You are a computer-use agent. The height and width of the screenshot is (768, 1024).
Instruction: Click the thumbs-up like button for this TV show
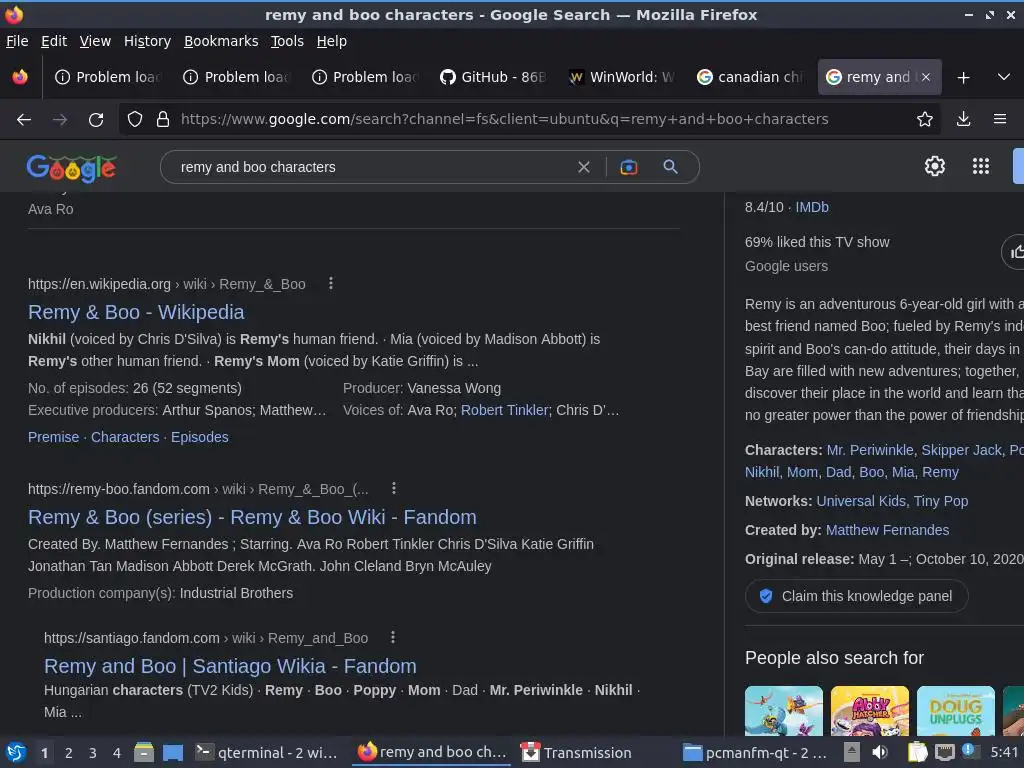(x=1015, y=252)
